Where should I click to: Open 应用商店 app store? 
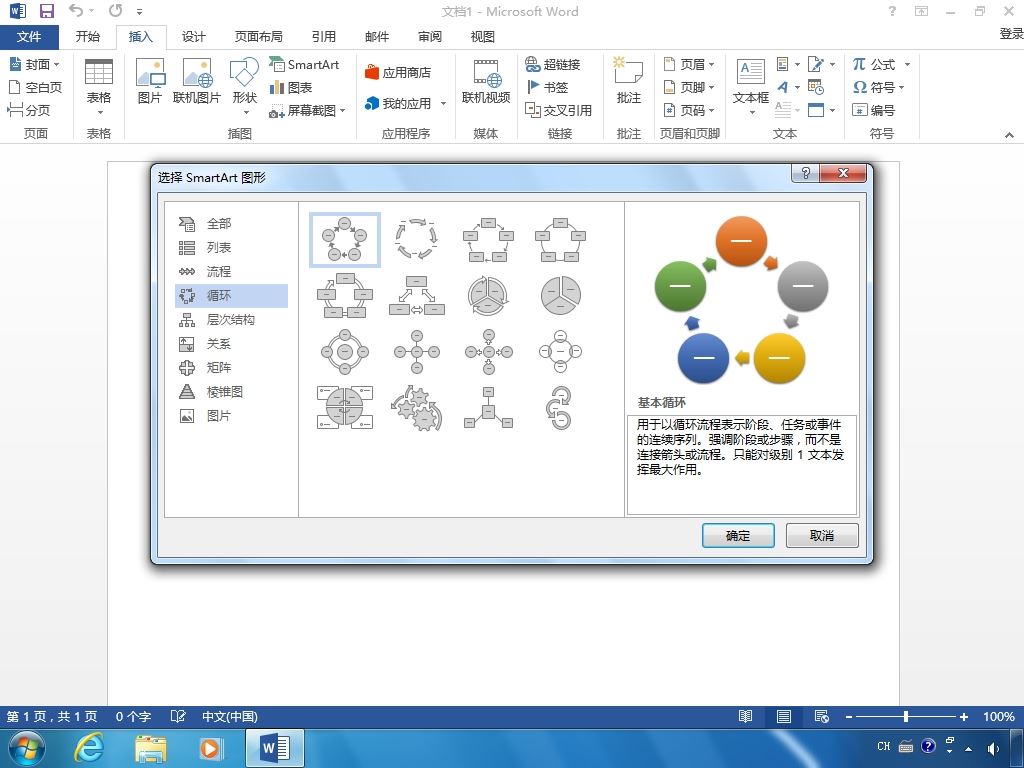tap(398, 72)
